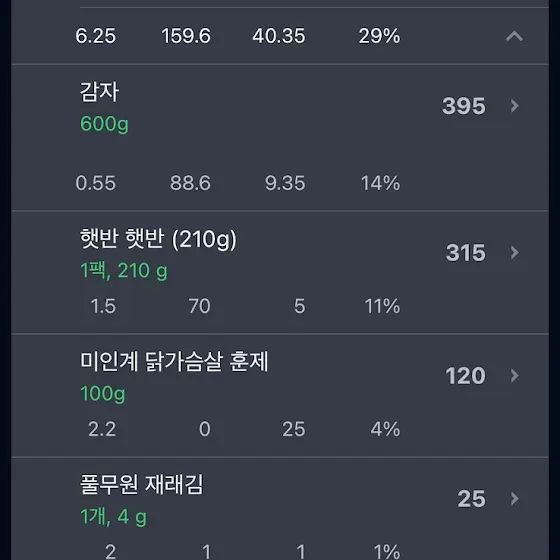Select the 감자 food entry name
This screenshot has height=560, width=560.
pos(99,92)
